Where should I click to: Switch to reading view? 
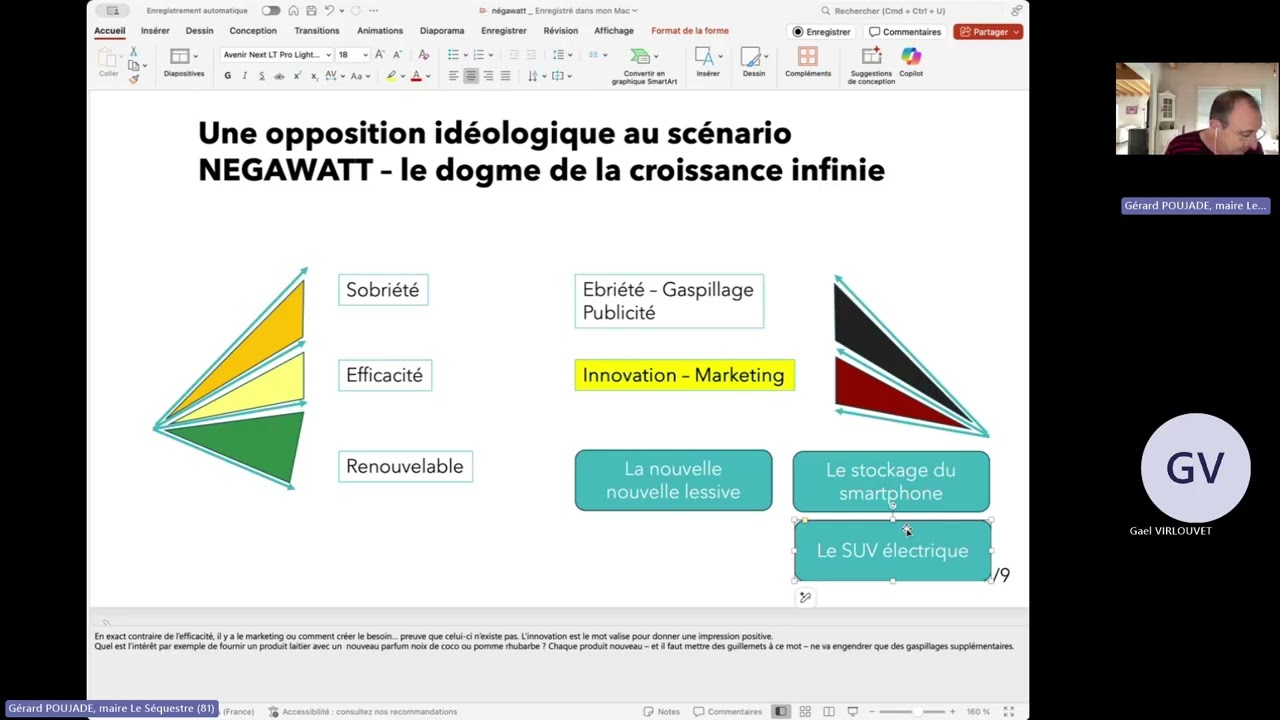coord(829,711)
